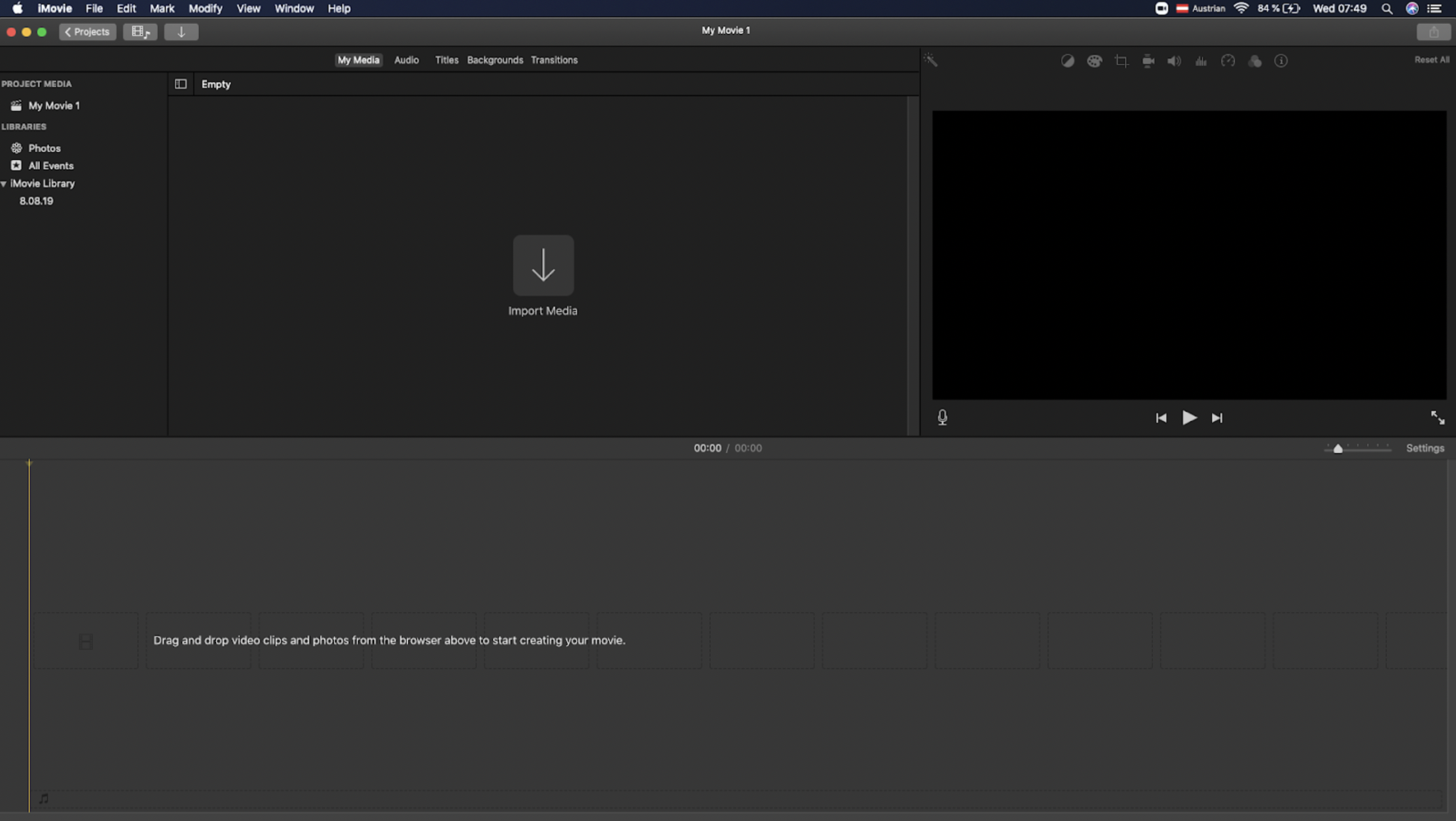Click the import arrow toolbar button

[x=181, y=31]
